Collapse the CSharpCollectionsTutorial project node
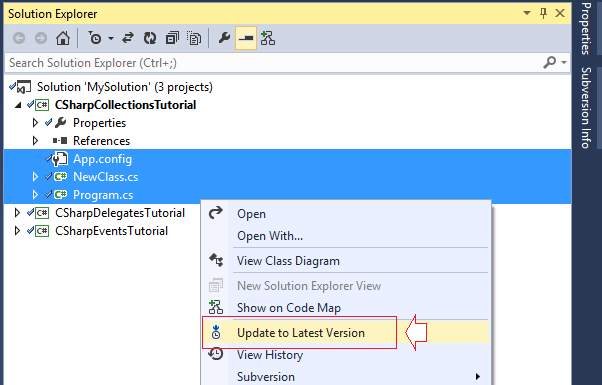 (18, 105)
